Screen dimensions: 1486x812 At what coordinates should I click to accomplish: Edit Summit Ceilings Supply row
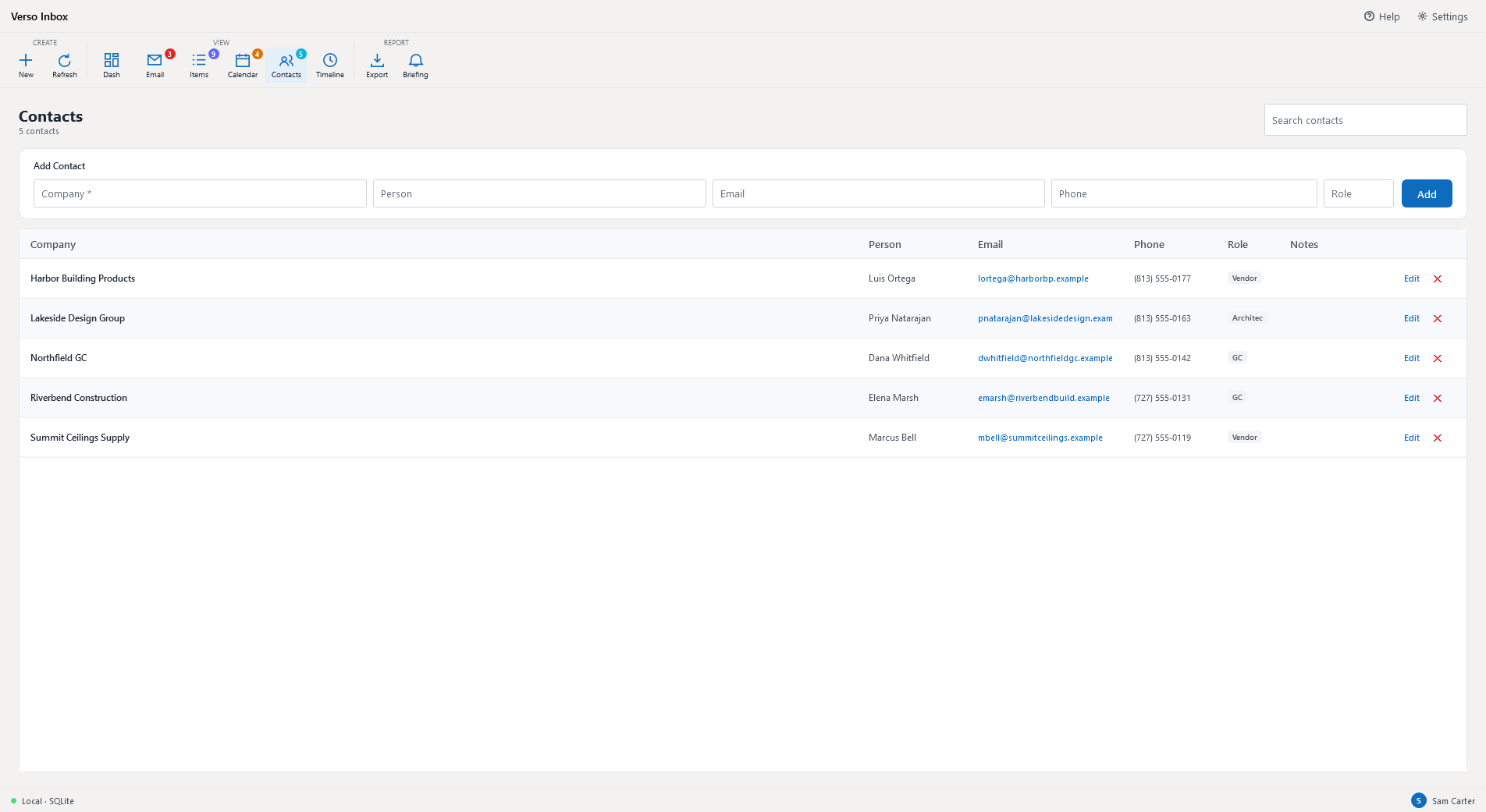[x=1412, y=438]
